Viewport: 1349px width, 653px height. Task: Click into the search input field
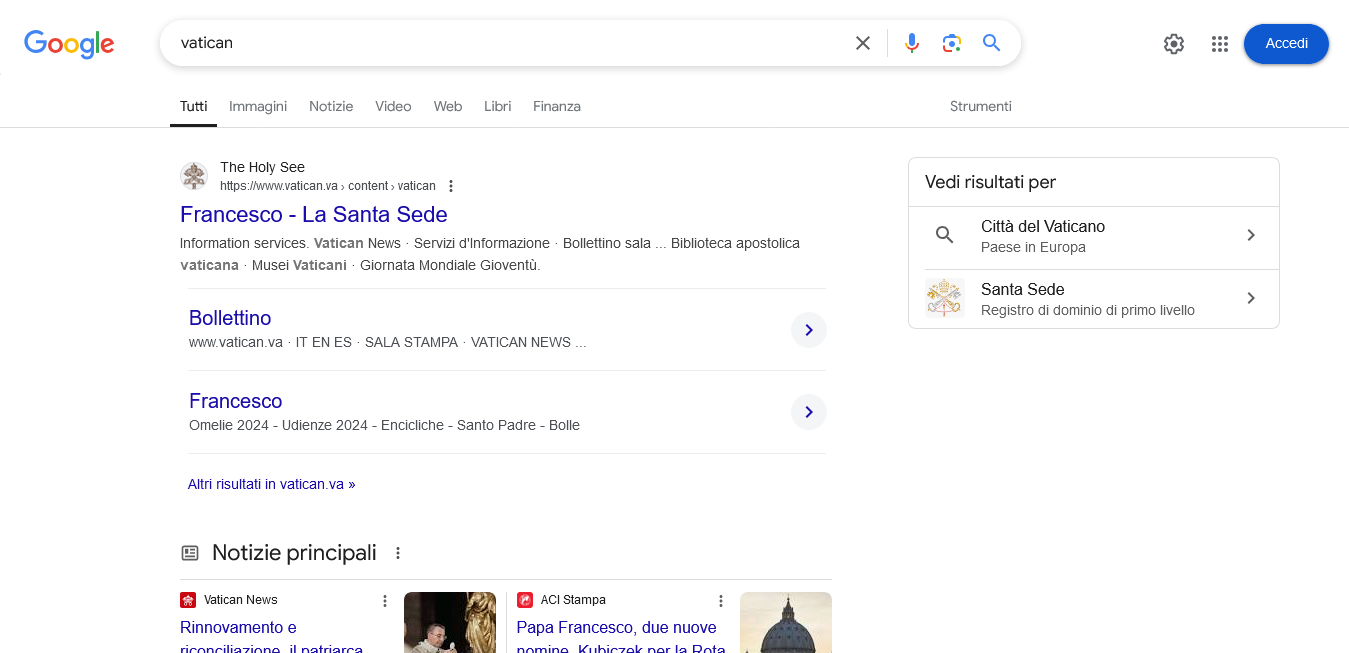[500, 43]
